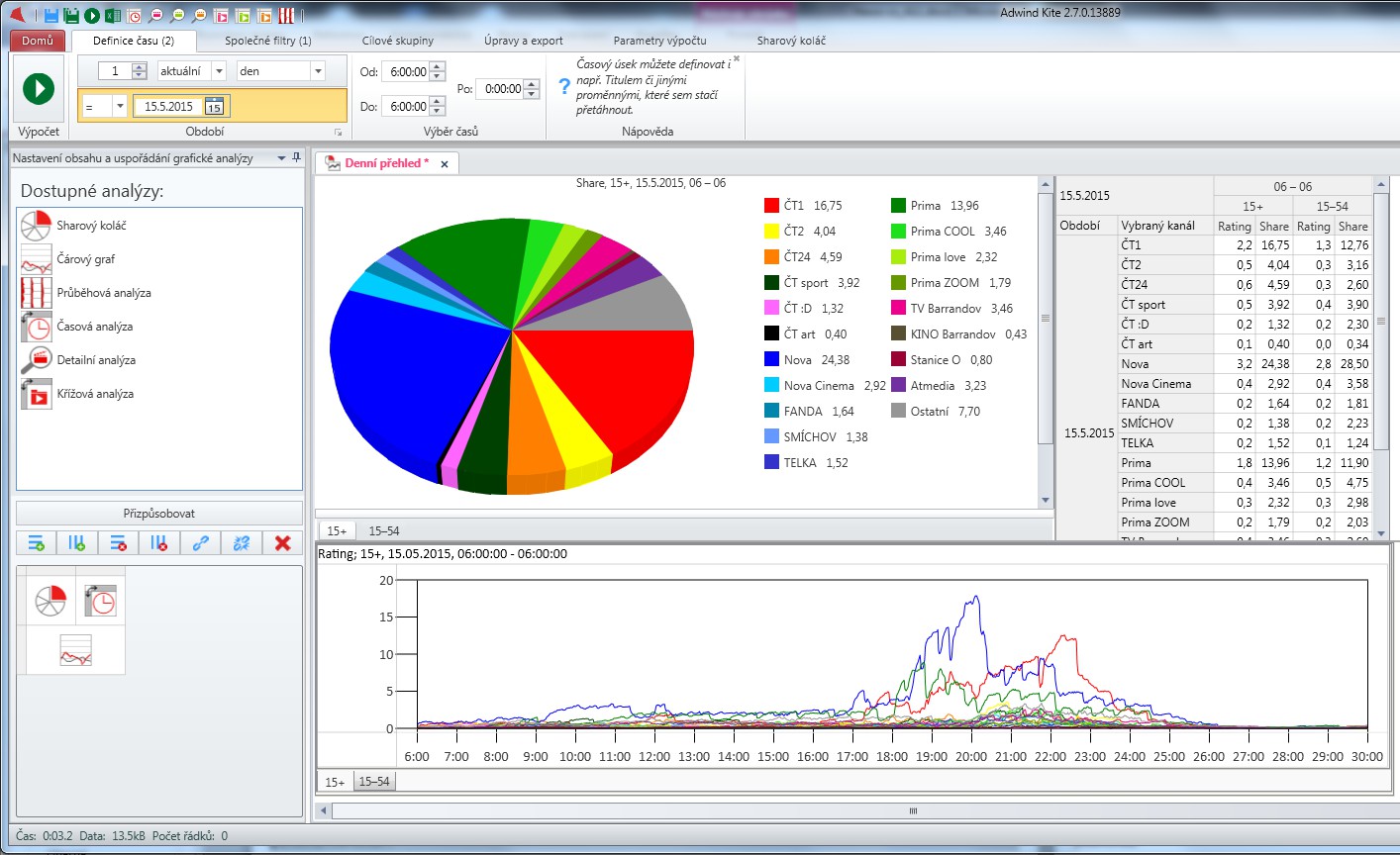Open the 'aktuální' dropdown
Viewport: 1400px width, 855px height.
click(219, 71)
